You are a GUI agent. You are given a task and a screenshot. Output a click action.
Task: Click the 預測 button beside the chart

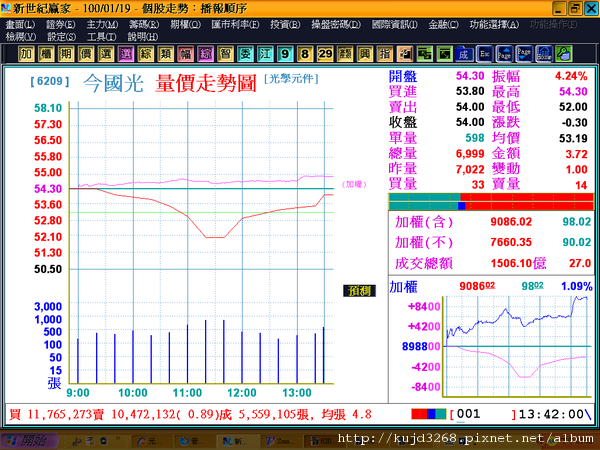(359, 291)
